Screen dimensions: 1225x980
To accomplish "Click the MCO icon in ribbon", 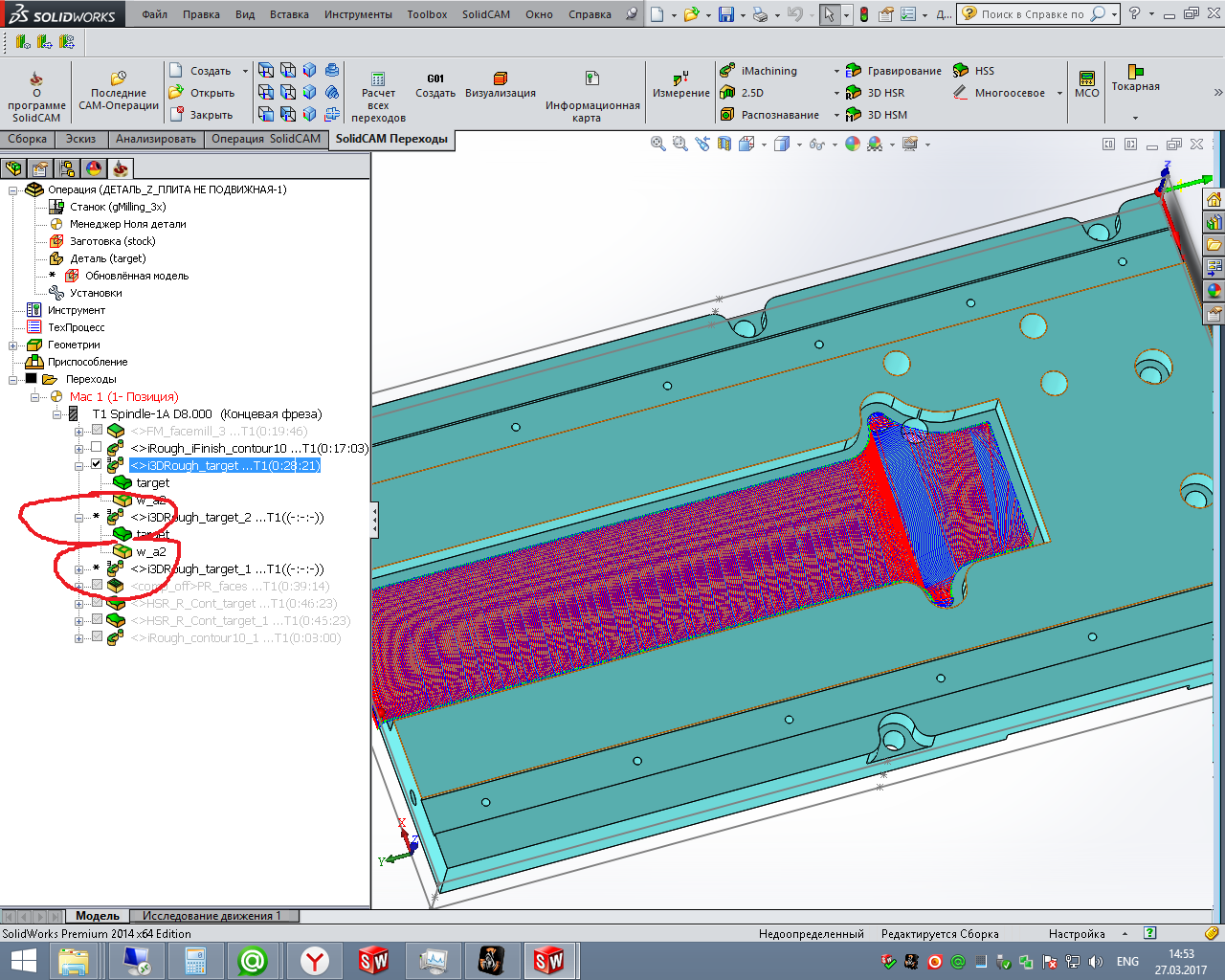I will pos(1086,79).
